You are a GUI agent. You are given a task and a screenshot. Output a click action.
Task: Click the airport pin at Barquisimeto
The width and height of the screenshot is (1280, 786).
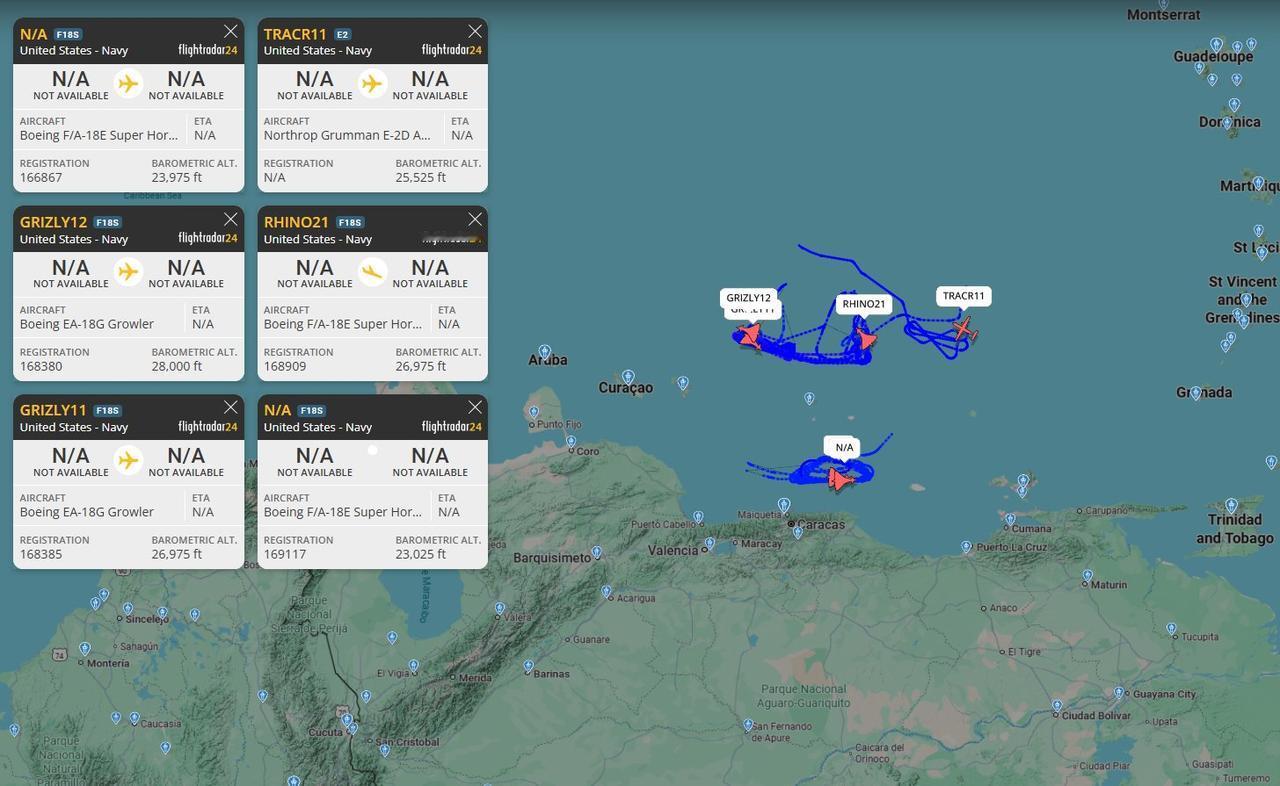point(597,552)
